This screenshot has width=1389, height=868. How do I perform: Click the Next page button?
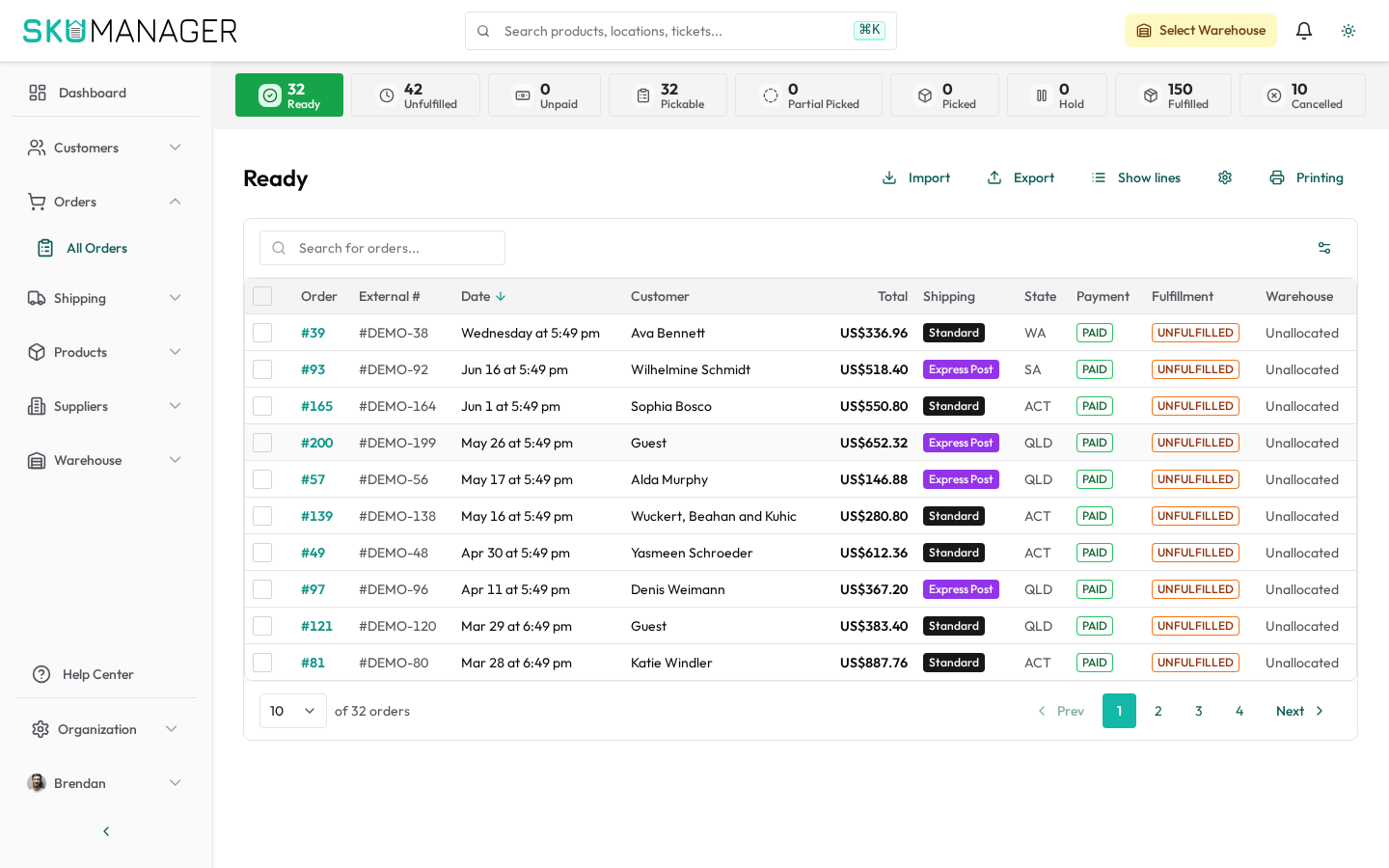1299,711
